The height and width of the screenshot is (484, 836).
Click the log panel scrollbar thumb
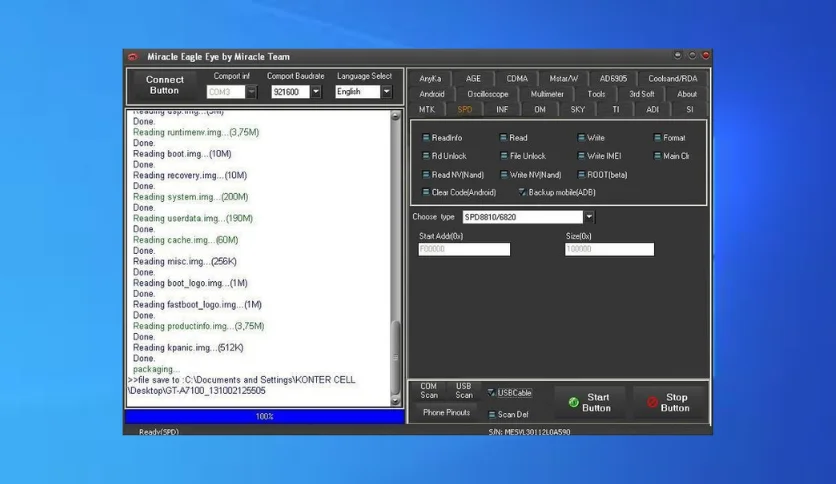(395, 357)
